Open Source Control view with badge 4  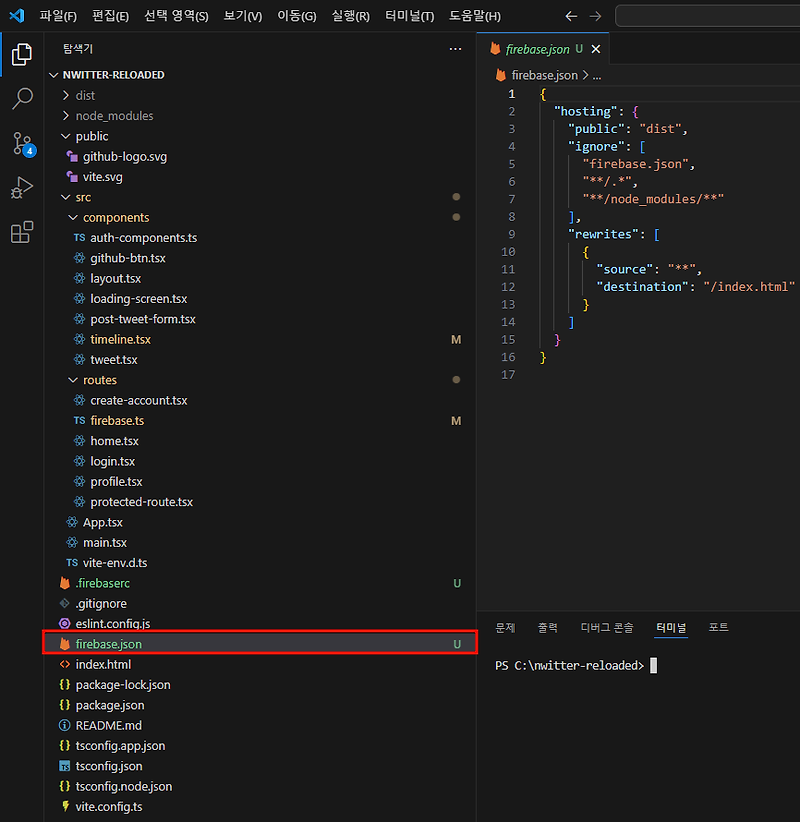tap(23, 143)
